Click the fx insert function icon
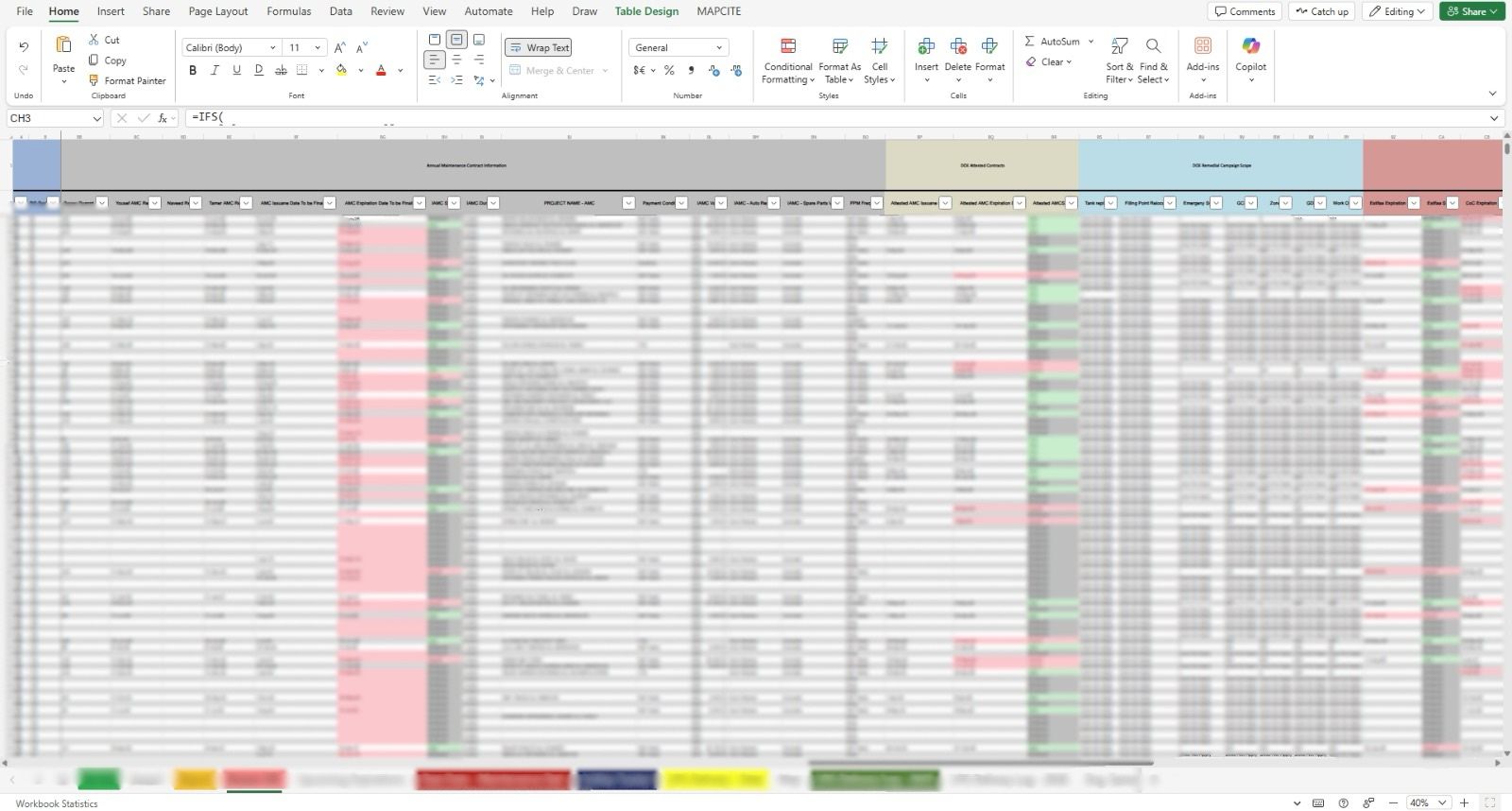The image size is (1512, 811). click(x=163, y=118)
